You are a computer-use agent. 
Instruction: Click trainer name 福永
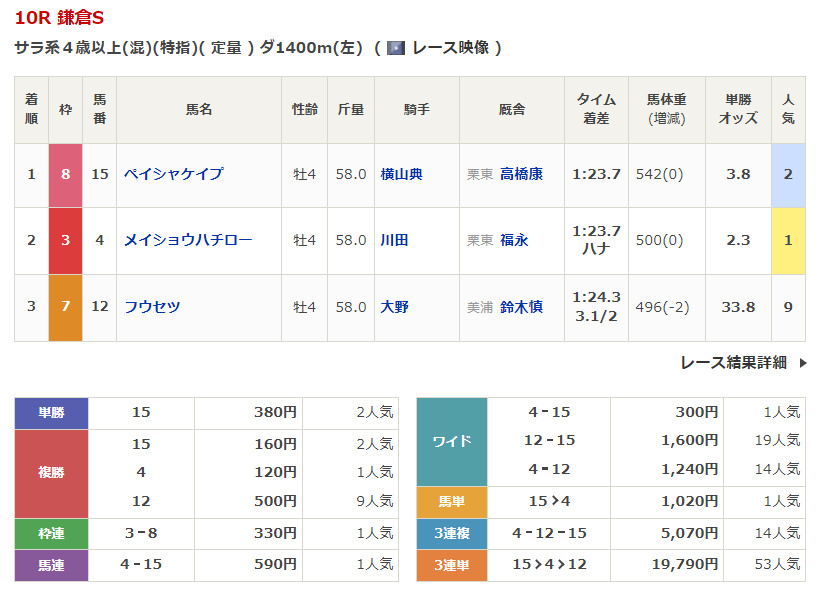tap(514, 240)
